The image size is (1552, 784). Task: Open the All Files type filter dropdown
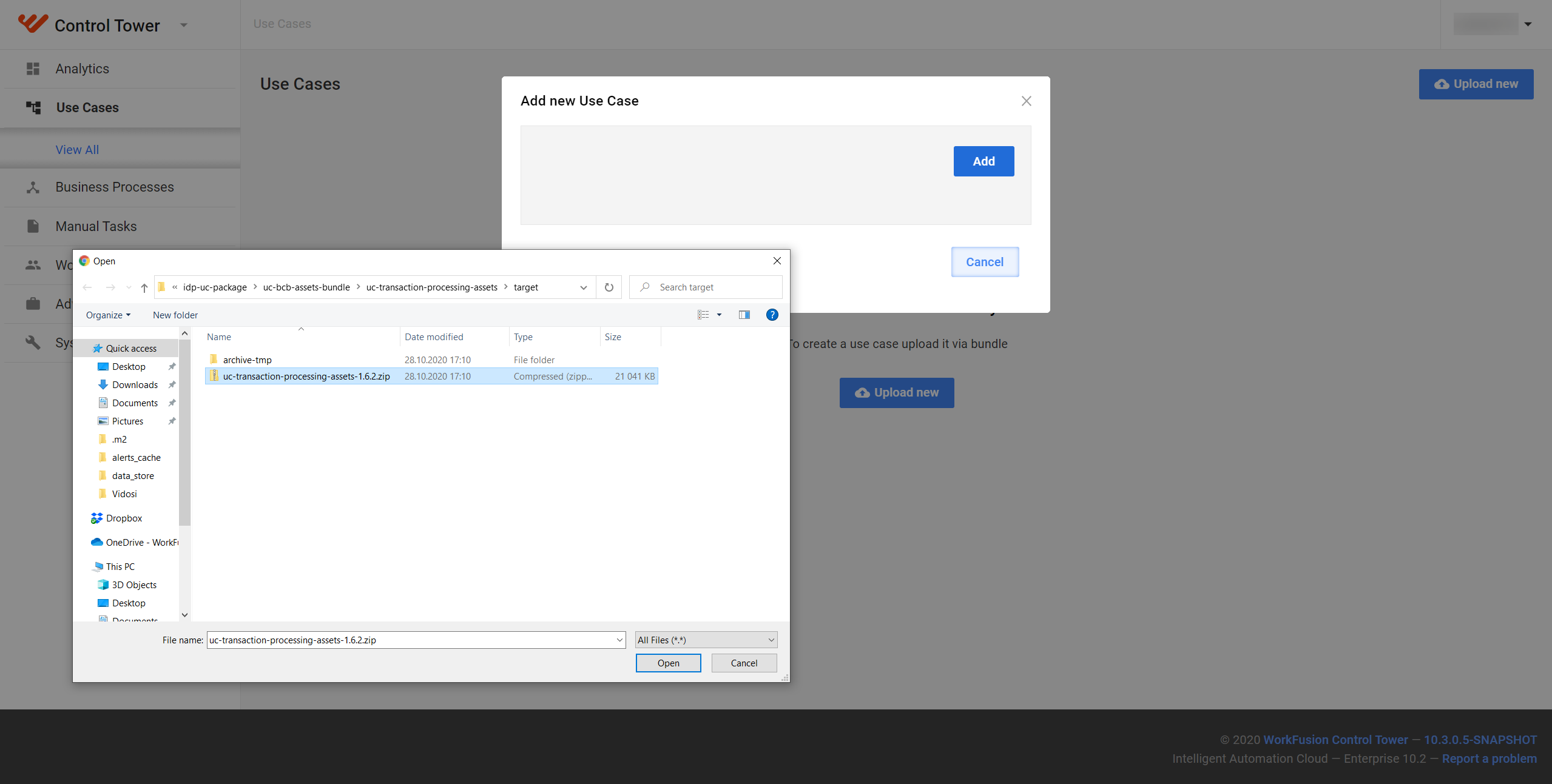706,640
